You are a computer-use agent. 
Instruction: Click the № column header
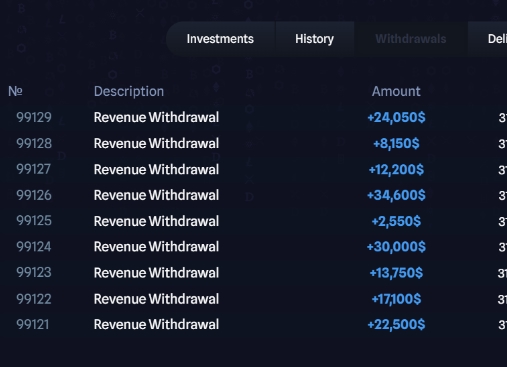15,91
